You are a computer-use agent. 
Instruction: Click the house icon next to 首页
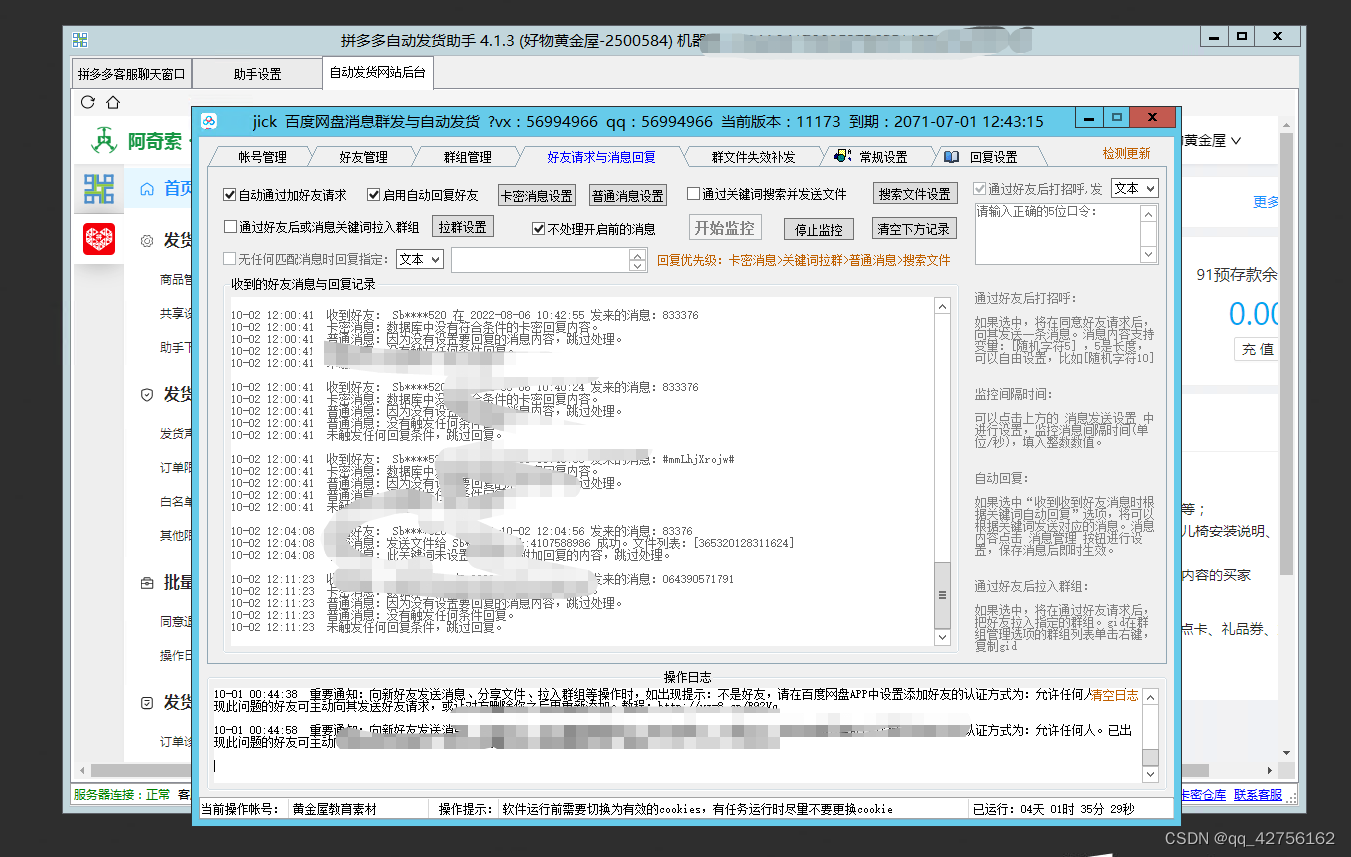point(147,188)
